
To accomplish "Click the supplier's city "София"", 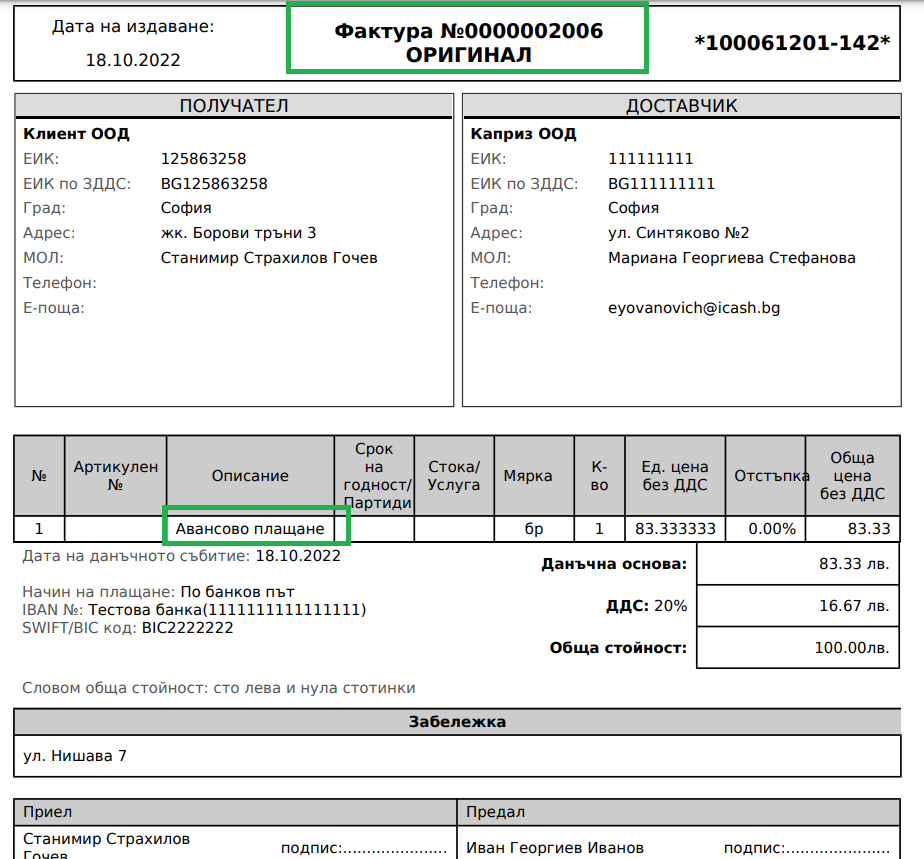I will pos(633,208).
